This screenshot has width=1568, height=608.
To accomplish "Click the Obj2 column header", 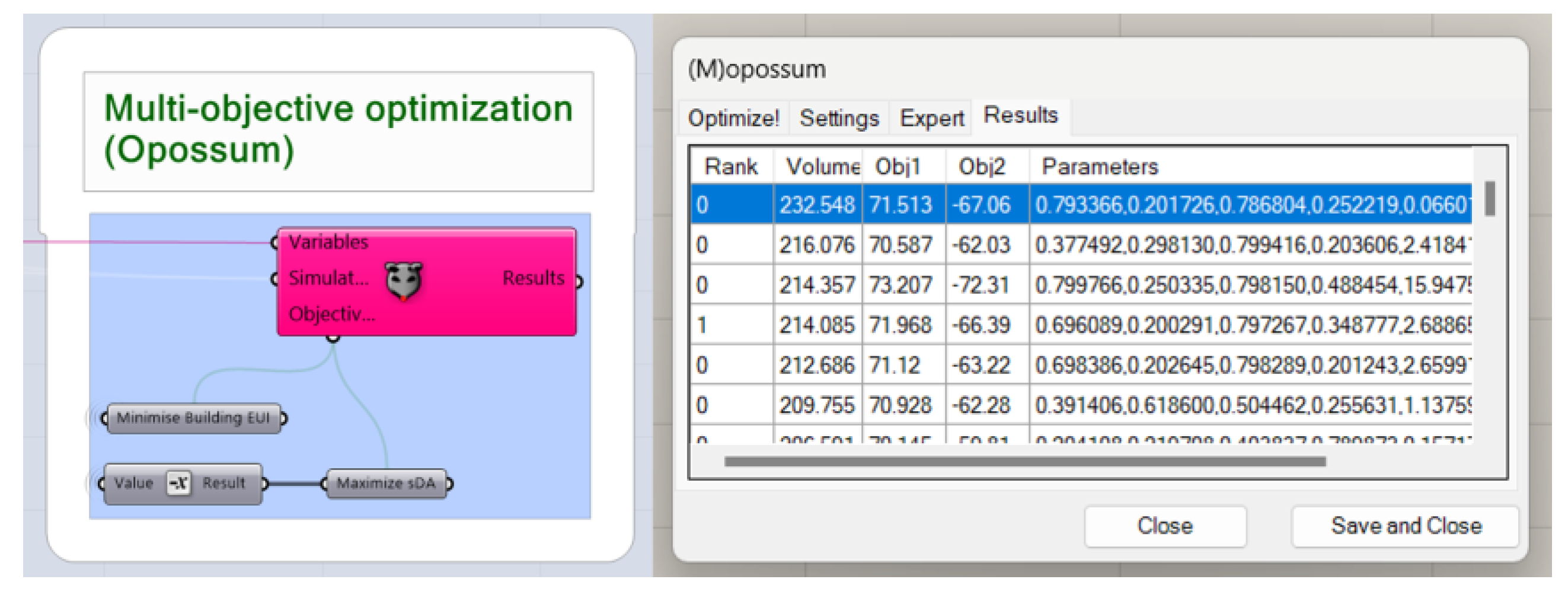I will pos(981,166).
